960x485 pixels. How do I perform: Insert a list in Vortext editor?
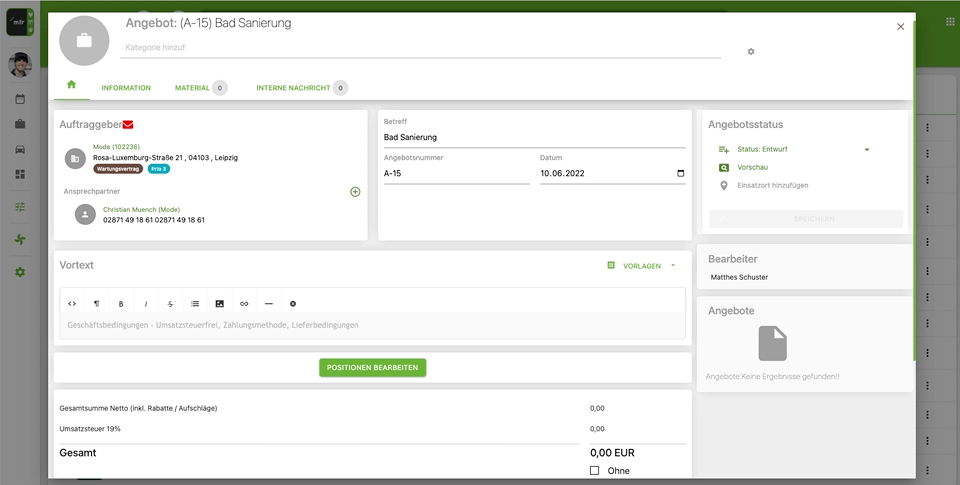tap(195, 304)
